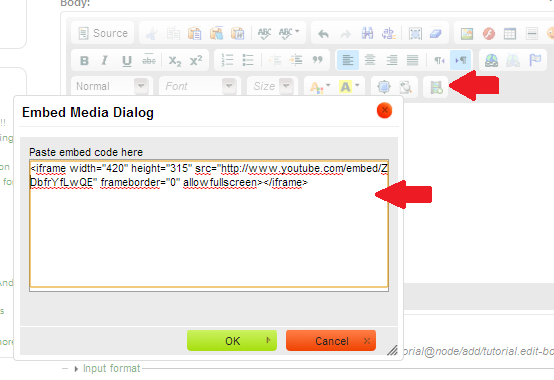
Task: Insert a numbered list
Action: (227, 60)
